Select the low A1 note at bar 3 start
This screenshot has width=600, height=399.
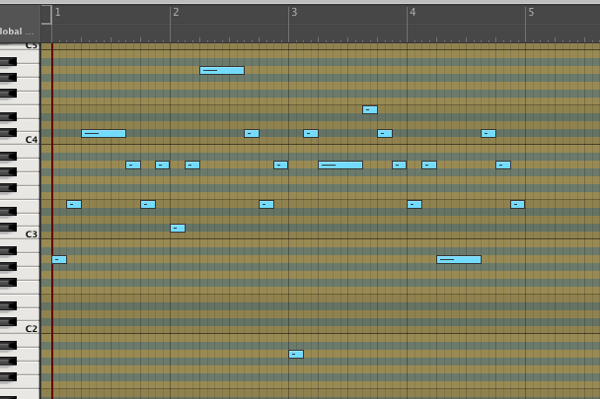tap(296, 354)
